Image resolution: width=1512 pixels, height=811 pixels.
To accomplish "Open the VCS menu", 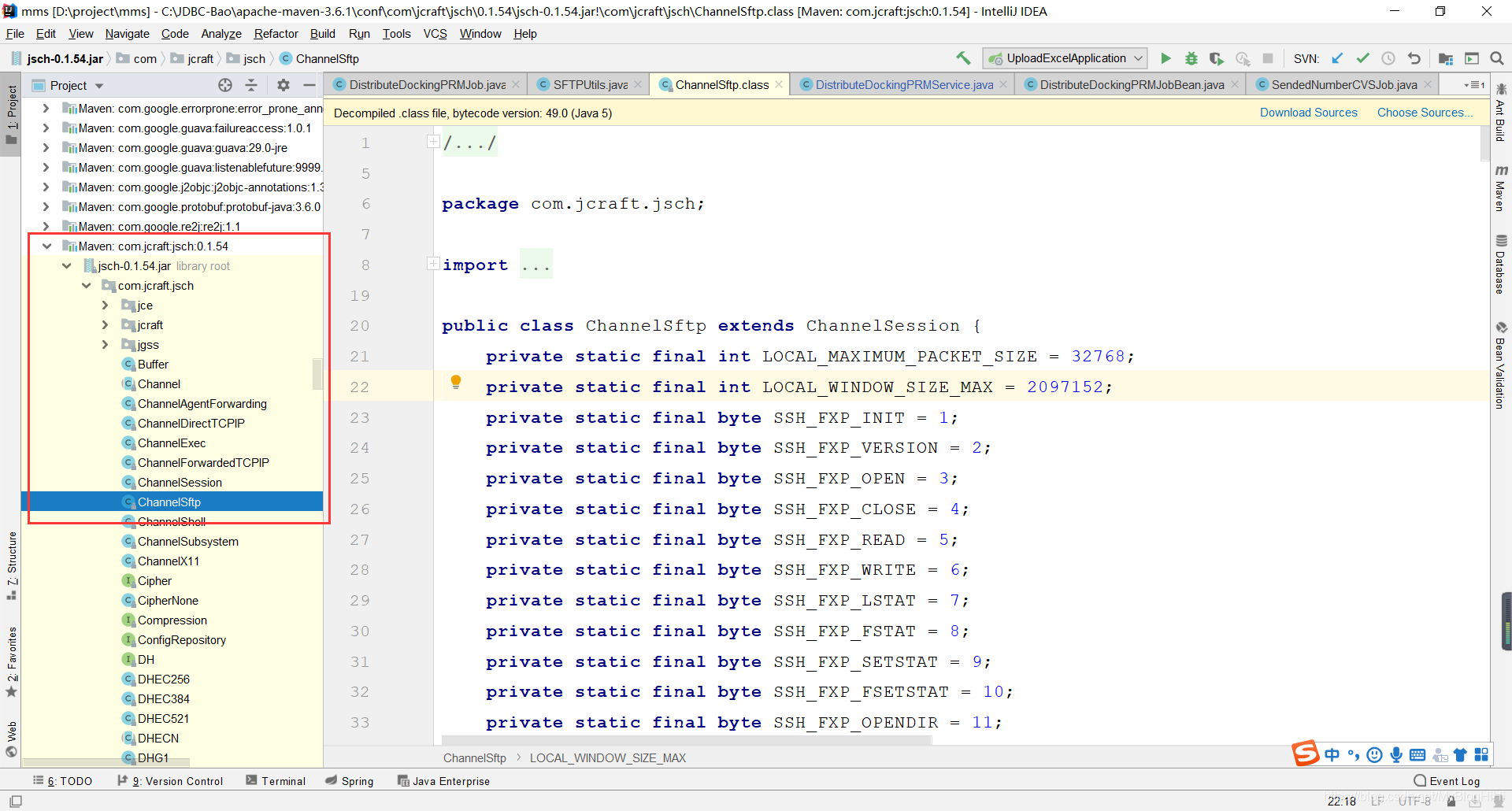I will (435, 34).
